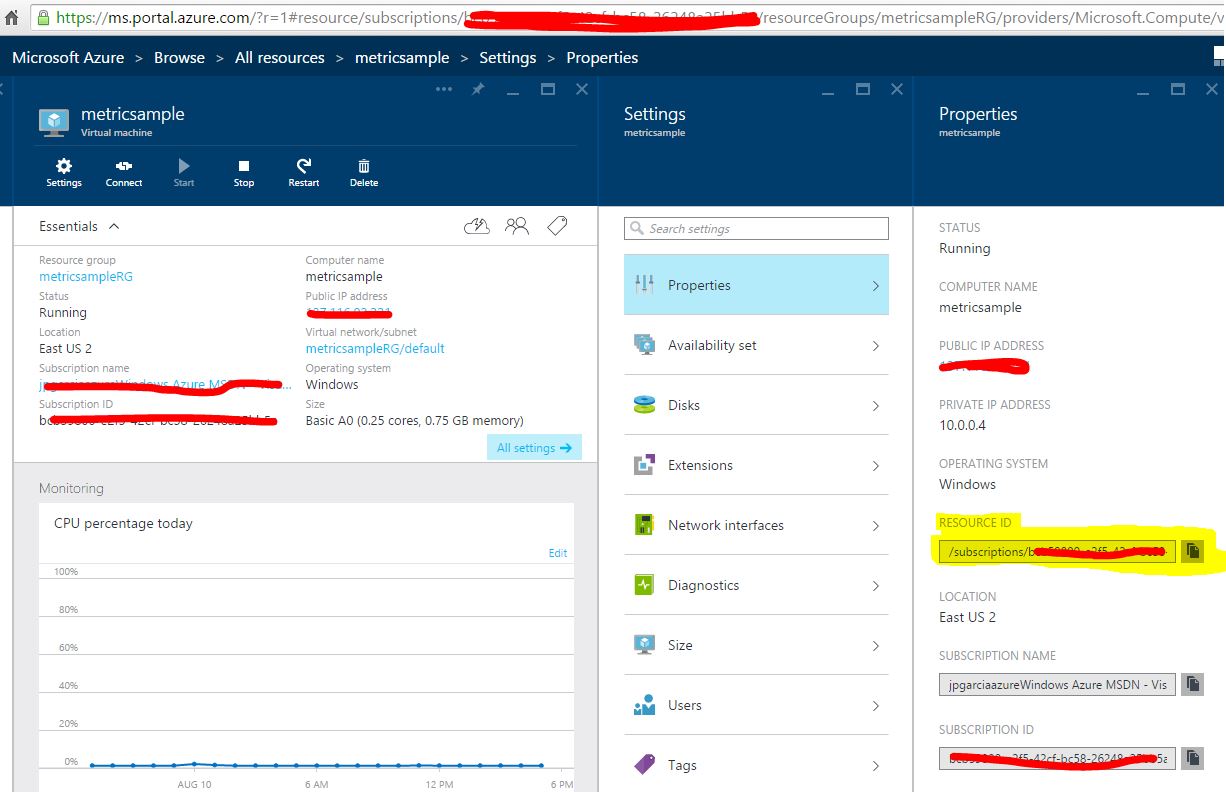Click the All settings button
Image resolution: width=1226 pixels, height=792 pixels.
pyautogui.click(x=534, y=447)
